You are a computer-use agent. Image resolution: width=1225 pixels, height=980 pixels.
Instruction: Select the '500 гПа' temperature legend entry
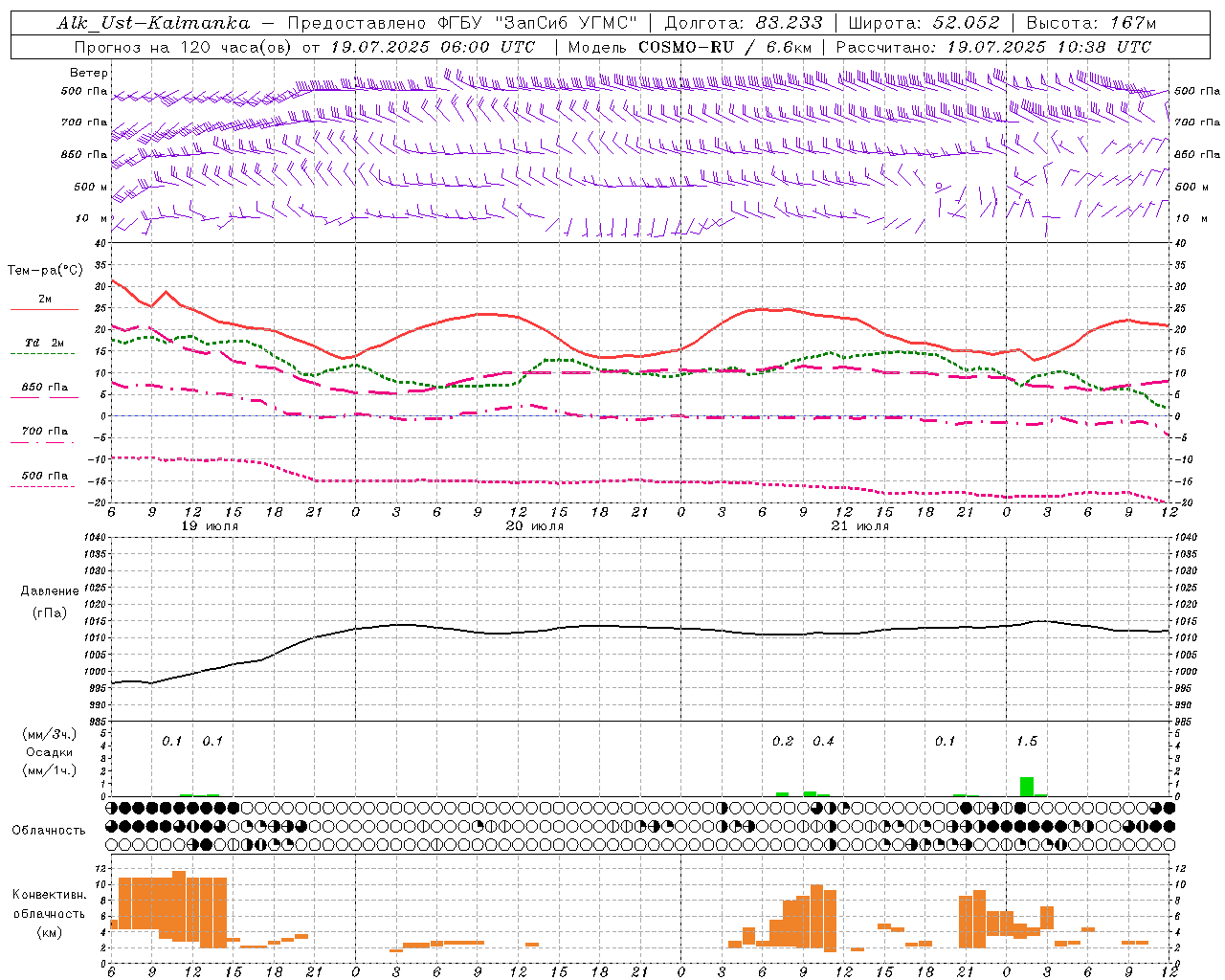tap(44, 476)
